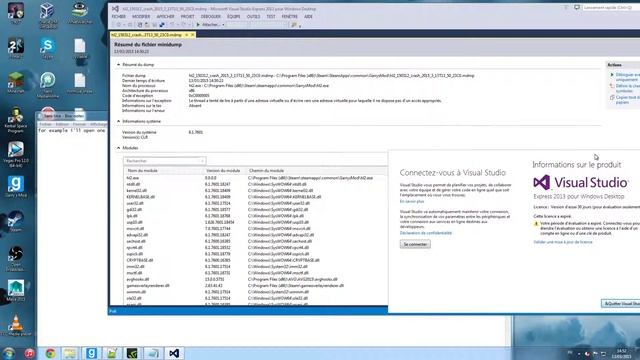The image size is (640, 360).
Task: Click the Se connecter button
Action: click(x=415, y=244)
